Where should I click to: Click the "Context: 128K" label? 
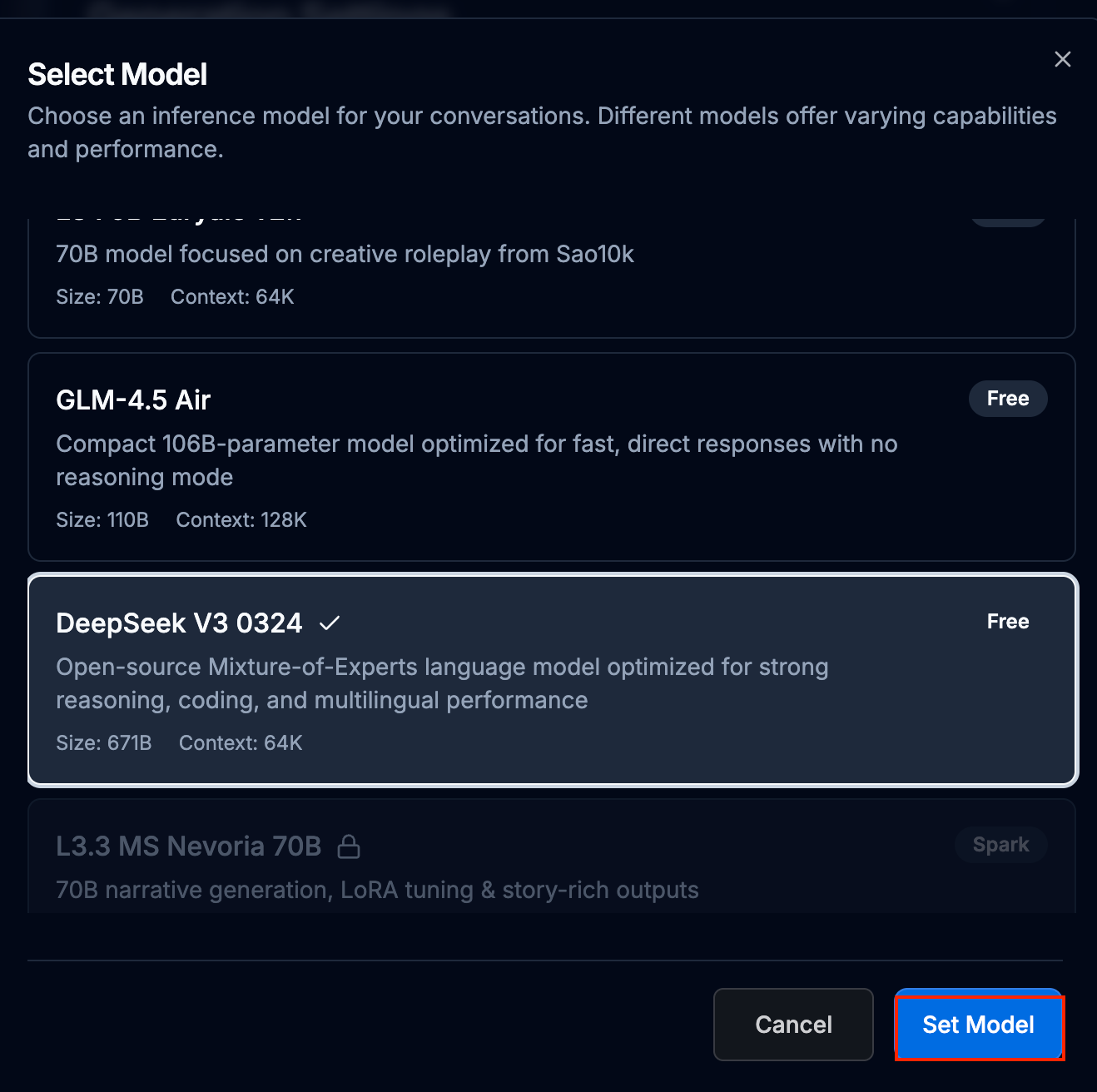241,520
